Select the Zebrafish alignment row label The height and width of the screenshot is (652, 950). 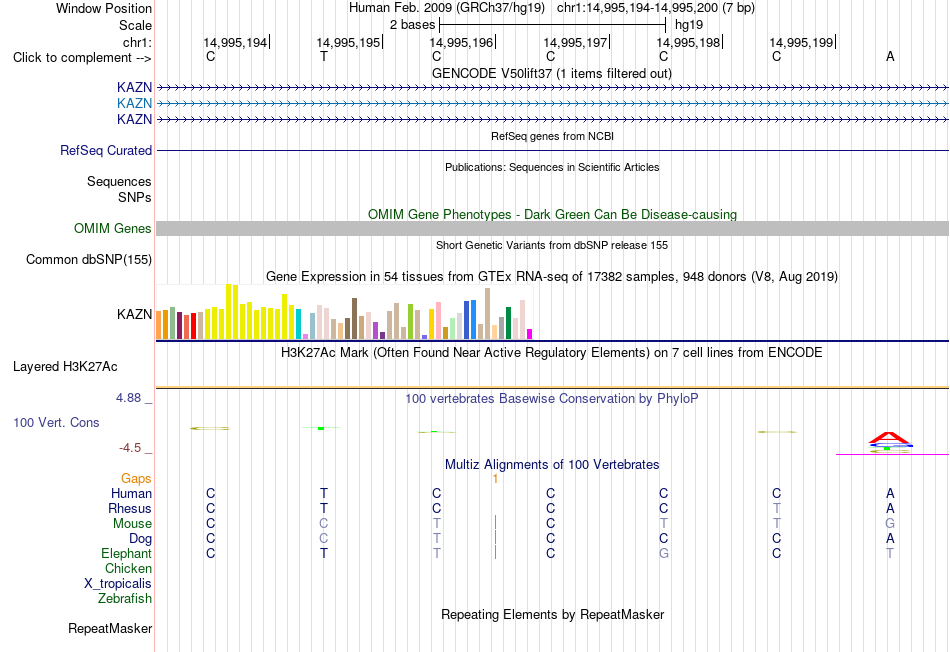coord(125,599)
